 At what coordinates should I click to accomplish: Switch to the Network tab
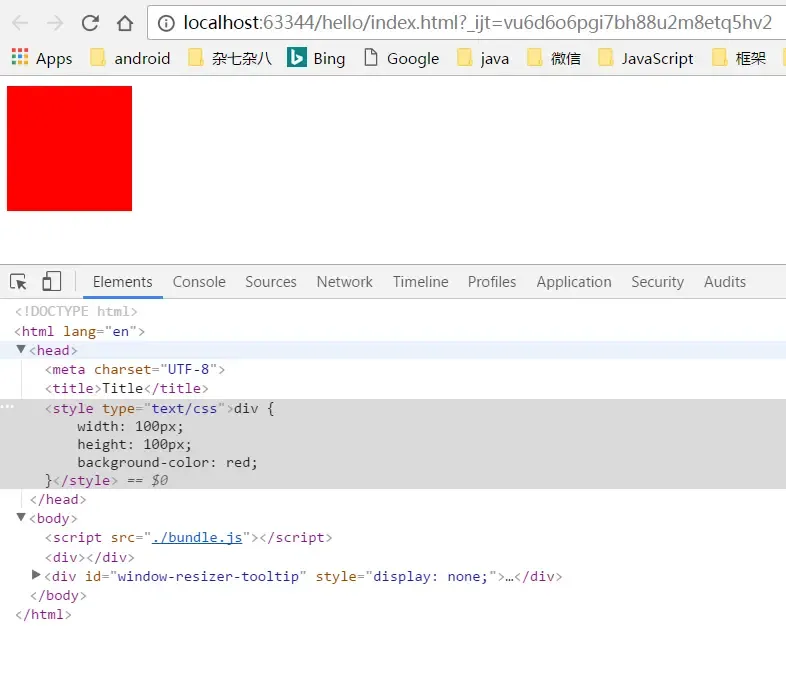pyautogui.click(x=344, y=282)
